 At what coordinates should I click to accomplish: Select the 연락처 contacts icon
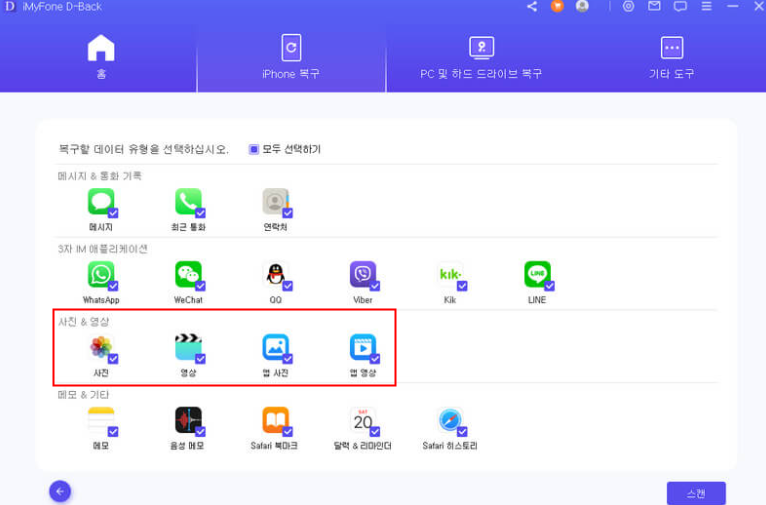click(x=275, y=201)
